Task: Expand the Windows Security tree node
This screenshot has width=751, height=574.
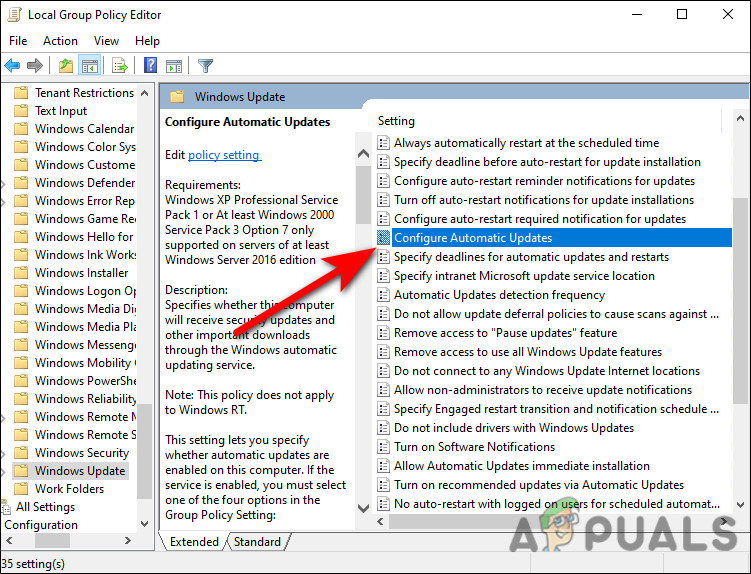Action: (3, 454)
